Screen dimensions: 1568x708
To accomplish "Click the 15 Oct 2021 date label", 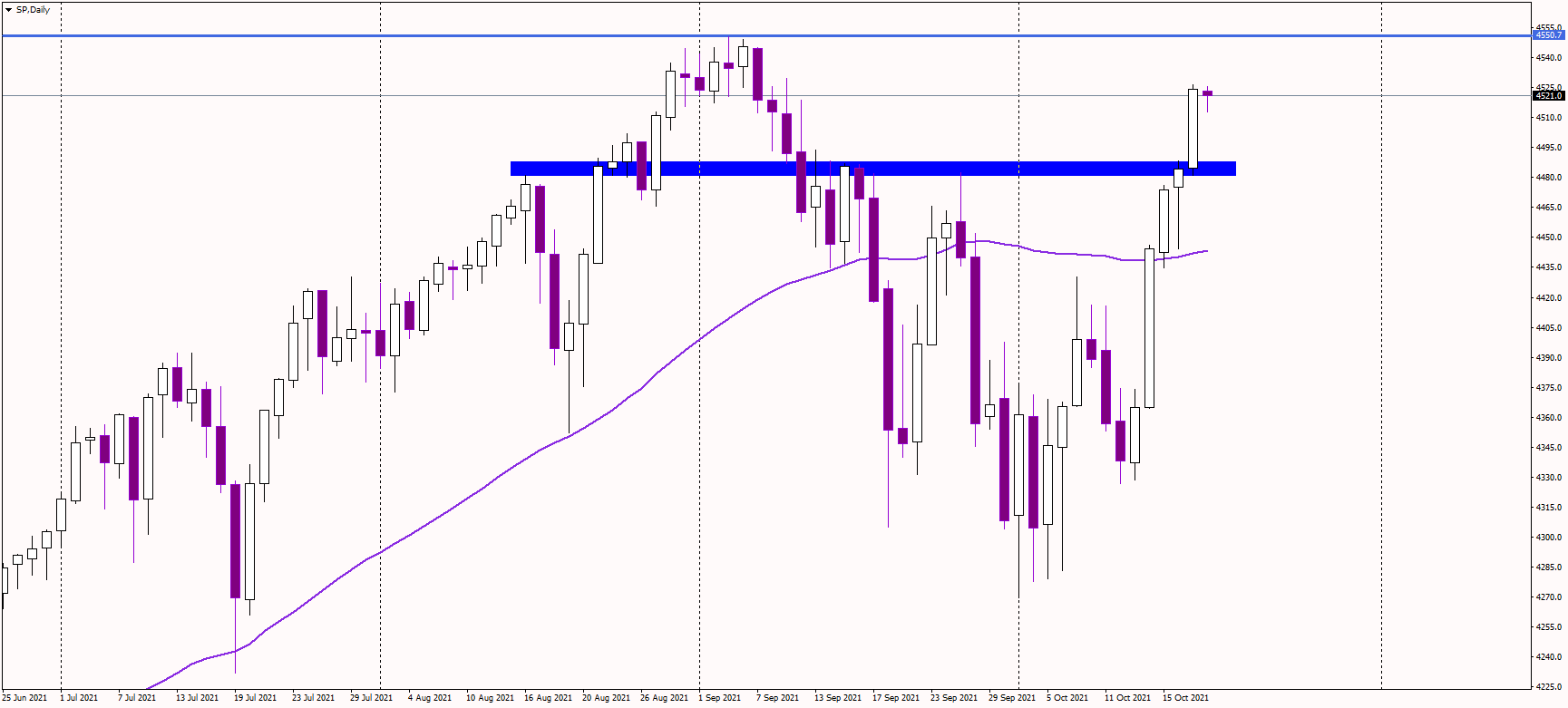I will pyautogui.click(x=1185, y=698).
